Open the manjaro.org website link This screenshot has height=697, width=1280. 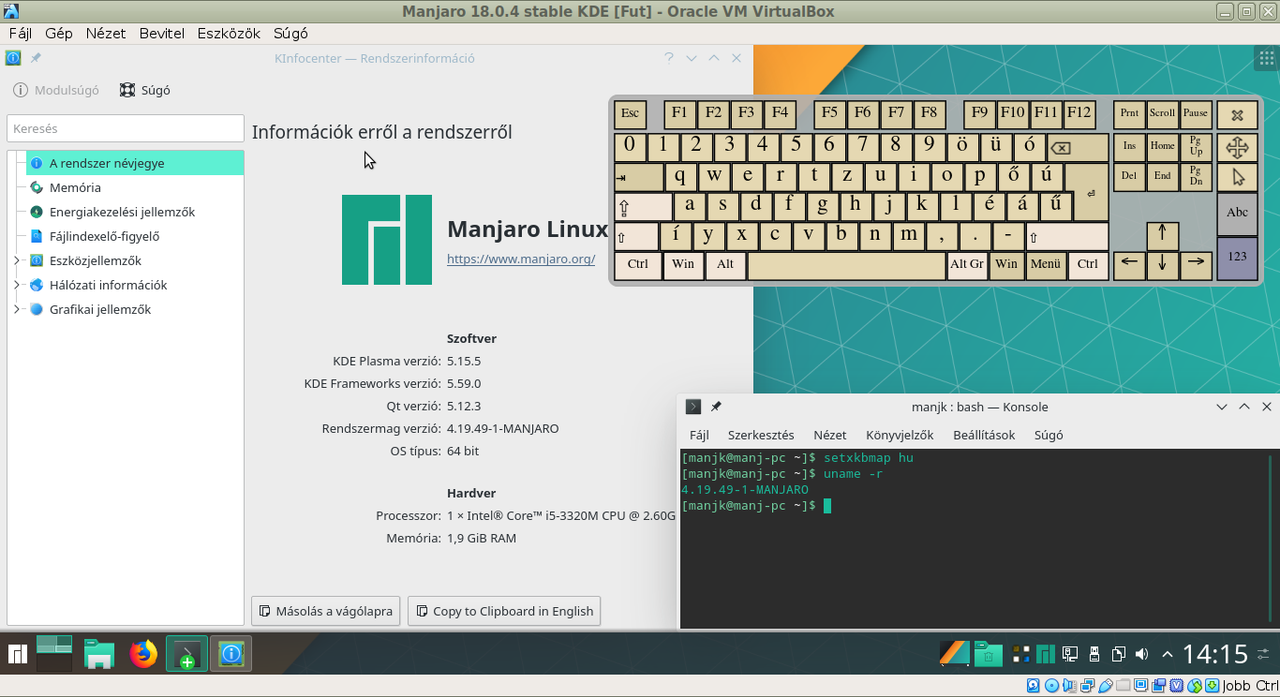click(521, 259)
